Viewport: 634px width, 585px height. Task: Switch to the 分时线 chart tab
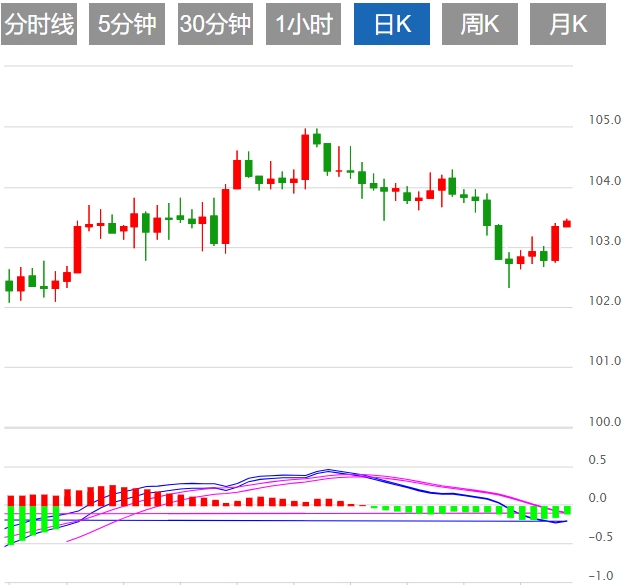pyautogui.click(x=39, y=24)
